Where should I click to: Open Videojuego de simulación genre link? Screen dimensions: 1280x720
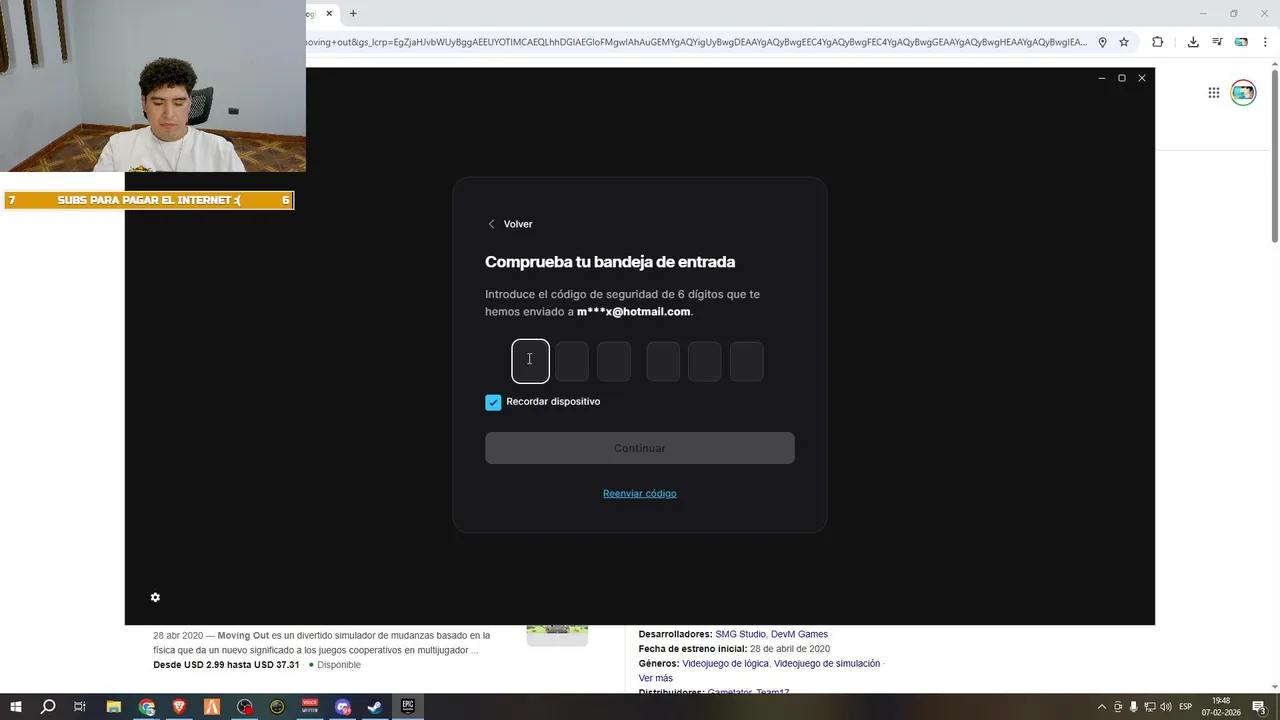coord(827,663)
